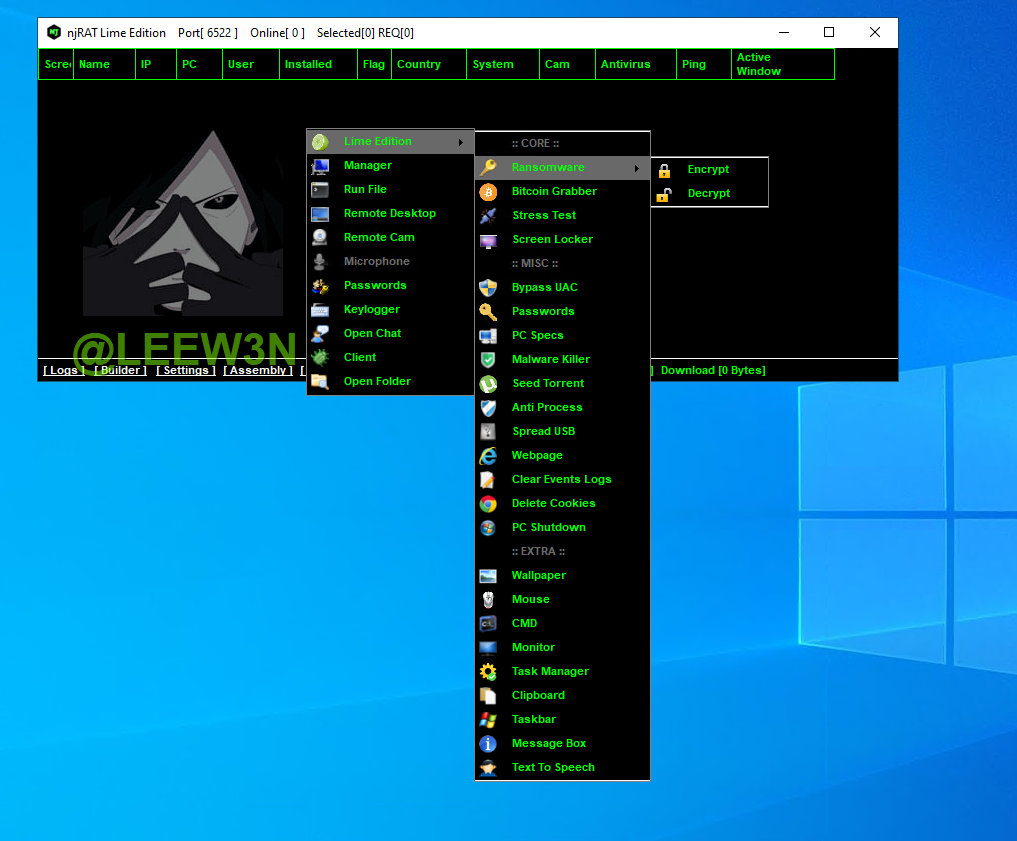Click the arrow next to Lime Edition

click(x=461, y=142)
